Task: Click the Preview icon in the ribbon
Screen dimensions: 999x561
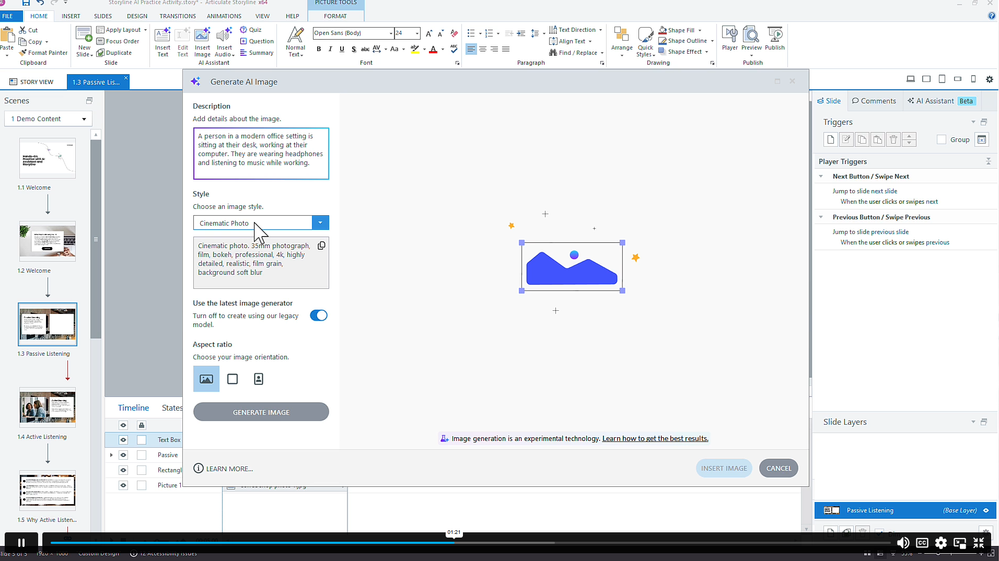Action: (751, 40)
